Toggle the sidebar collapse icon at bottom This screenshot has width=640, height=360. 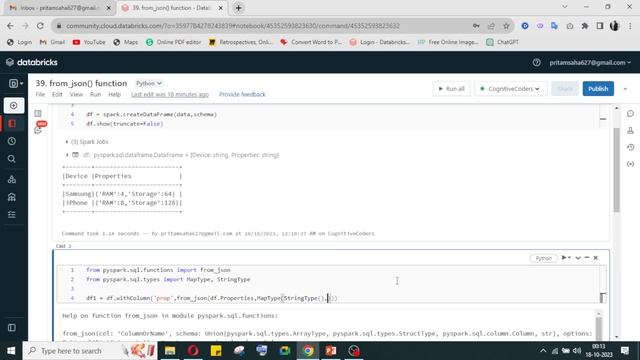[x=12, y=328]
